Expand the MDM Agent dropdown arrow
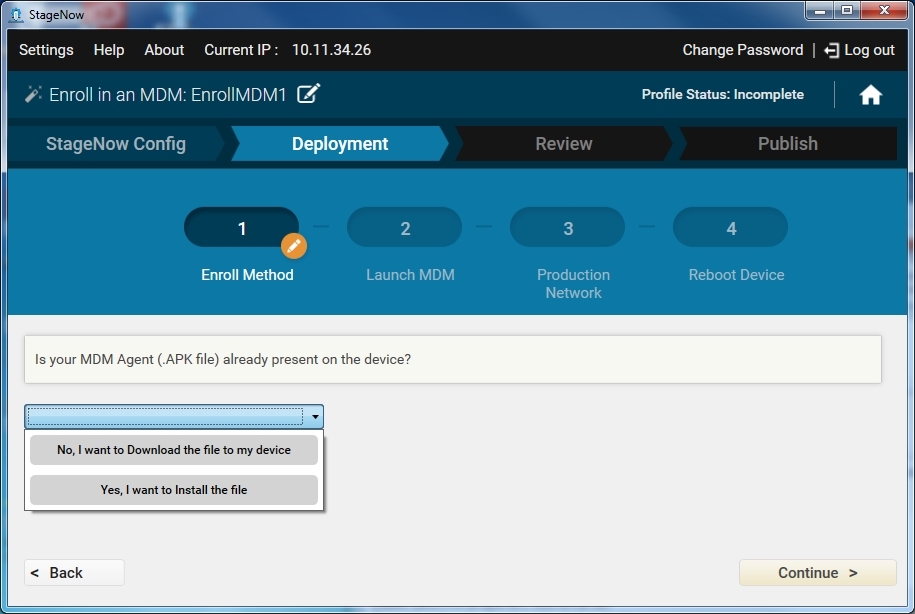This screenshot has width=915, height=614. [315, 417]
